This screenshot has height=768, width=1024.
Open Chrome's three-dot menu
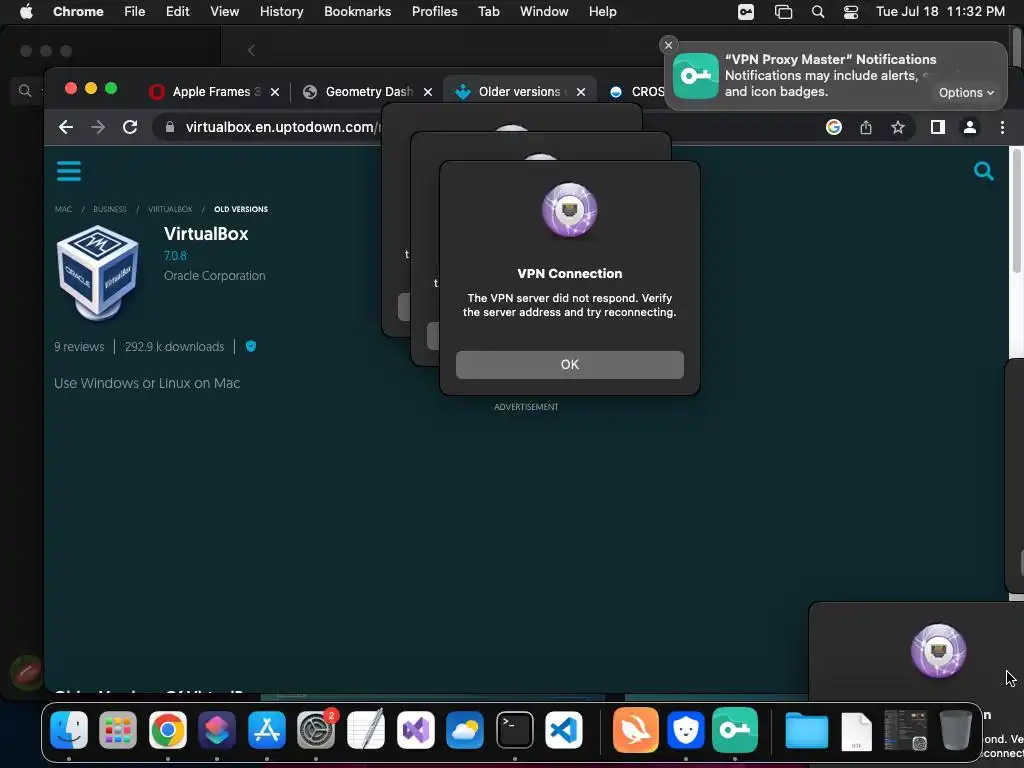[x=1002, y=127]
